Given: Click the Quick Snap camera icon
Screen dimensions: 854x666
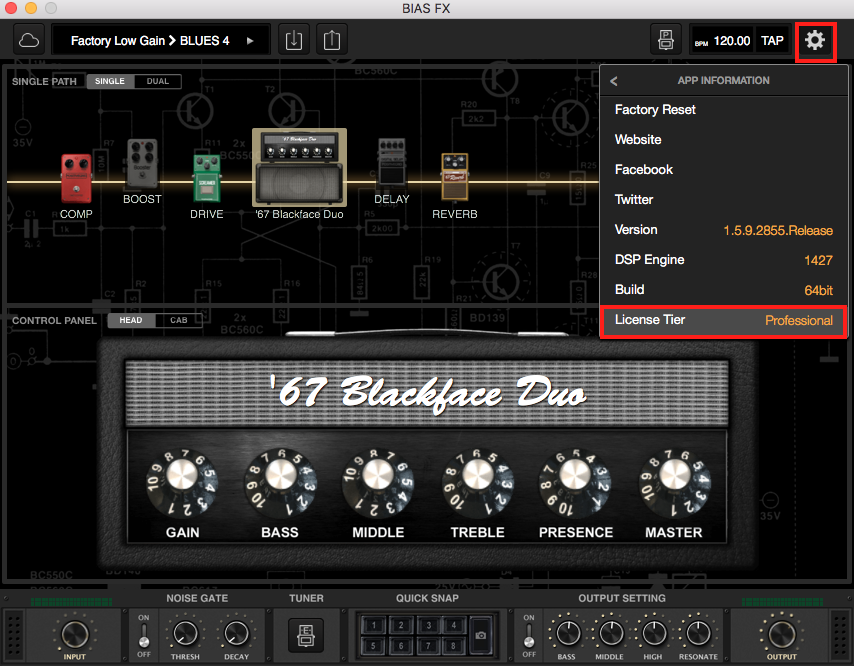Looking at the screenshot, I should tap(482, 635).
